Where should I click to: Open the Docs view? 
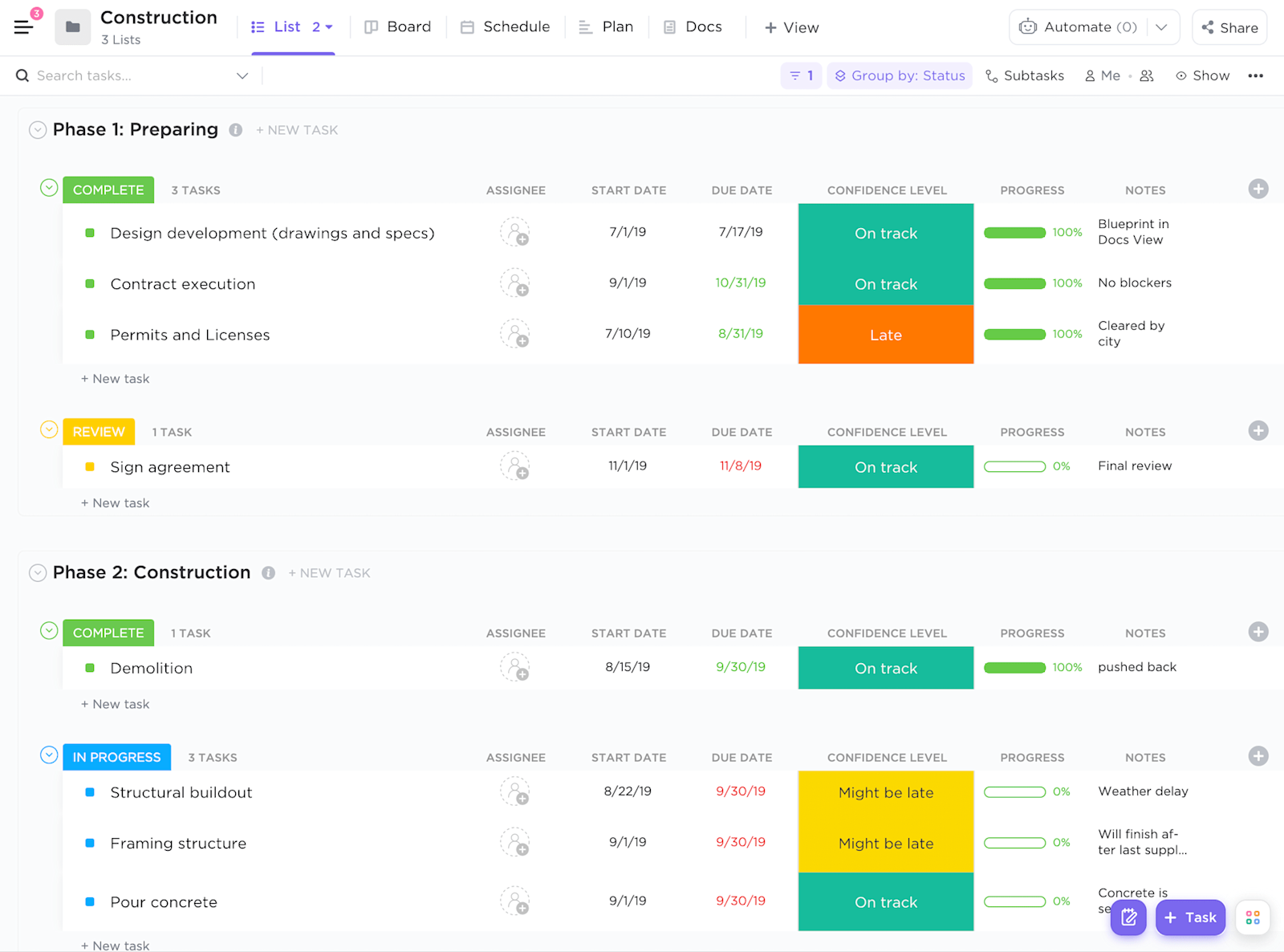692,26
